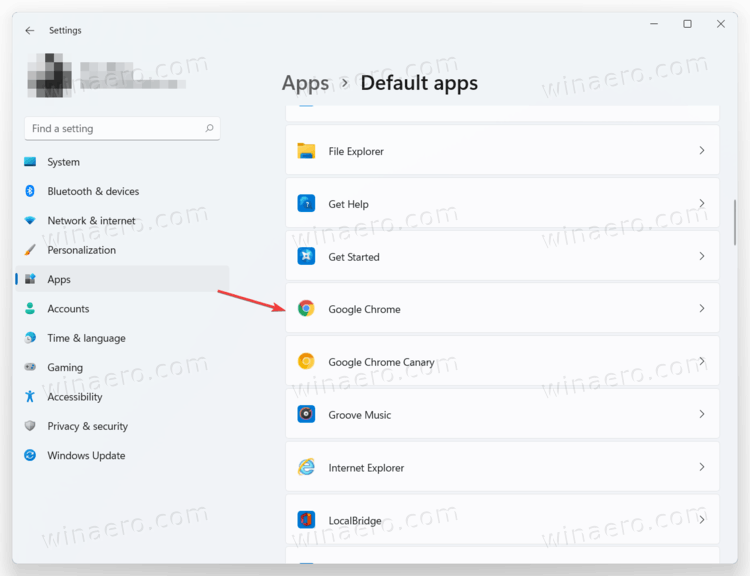Open File Explorer default settings
750x576 pixels.
(x=502, y=150)
